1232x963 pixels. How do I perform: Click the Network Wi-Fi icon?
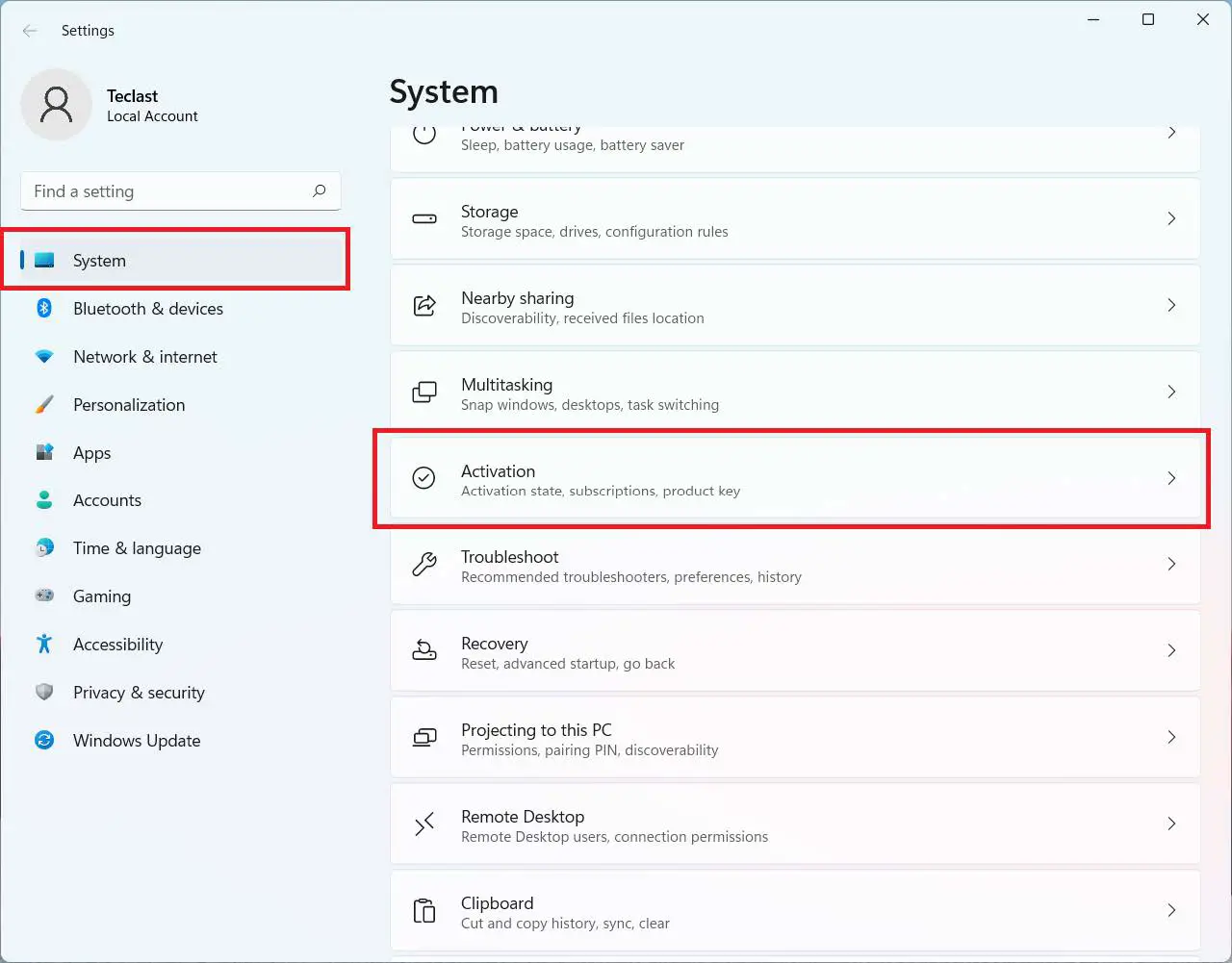coord(44,356)
